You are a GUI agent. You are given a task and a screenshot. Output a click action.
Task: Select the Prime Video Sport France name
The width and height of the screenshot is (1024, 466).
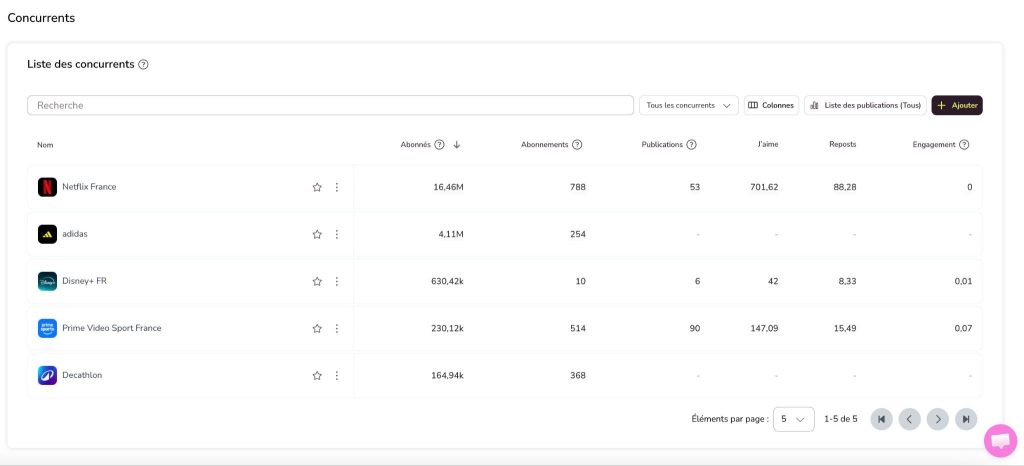pos(112,328)
